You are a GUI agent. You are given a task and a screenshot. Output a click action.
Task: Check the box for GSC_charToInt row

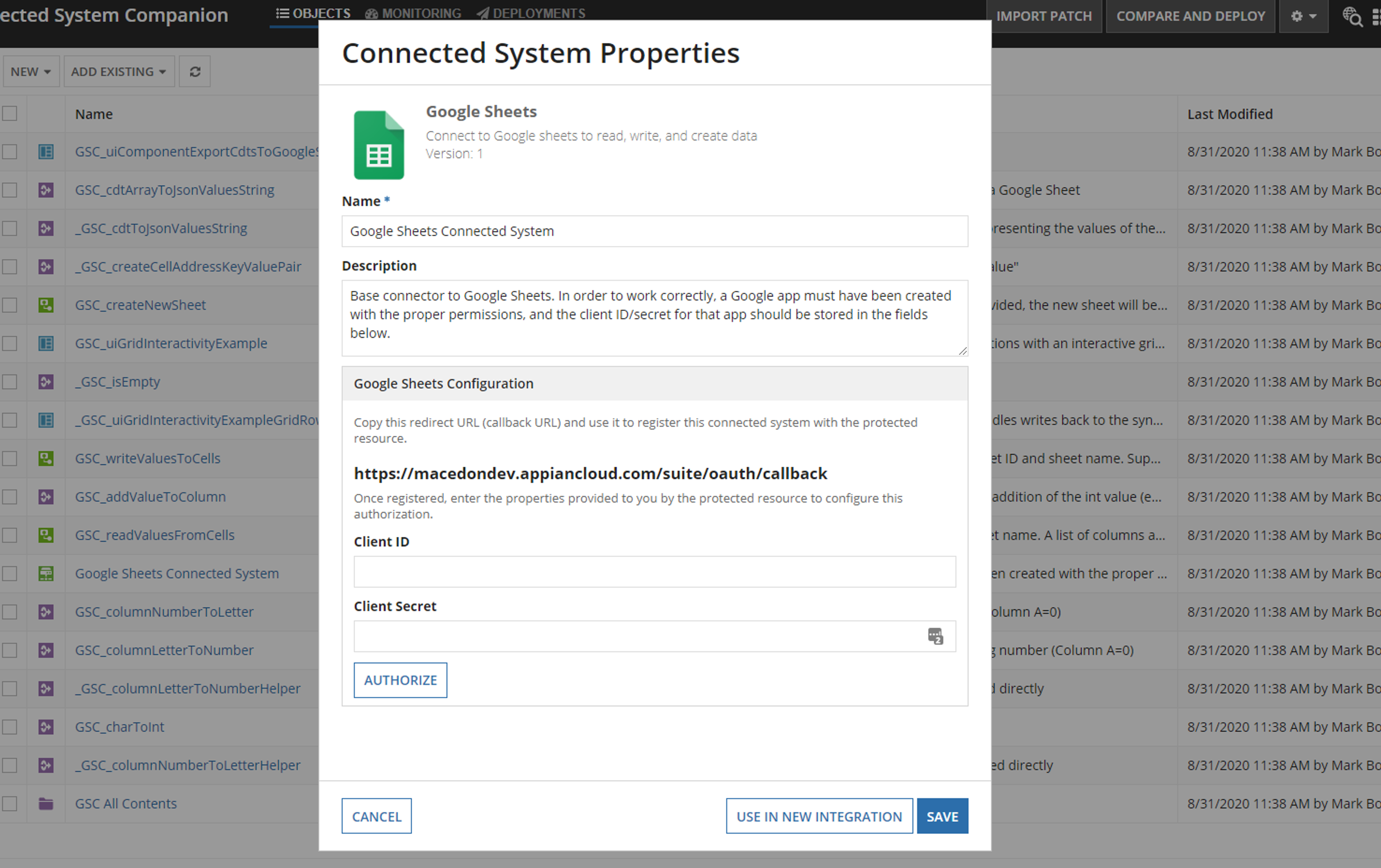click(10, 727)
